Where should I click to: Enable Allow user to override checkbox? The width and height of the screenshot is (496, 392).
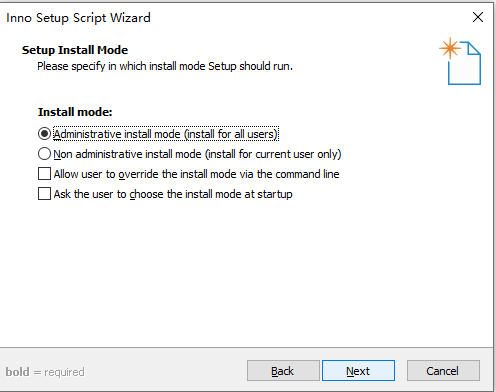point(44,174)
